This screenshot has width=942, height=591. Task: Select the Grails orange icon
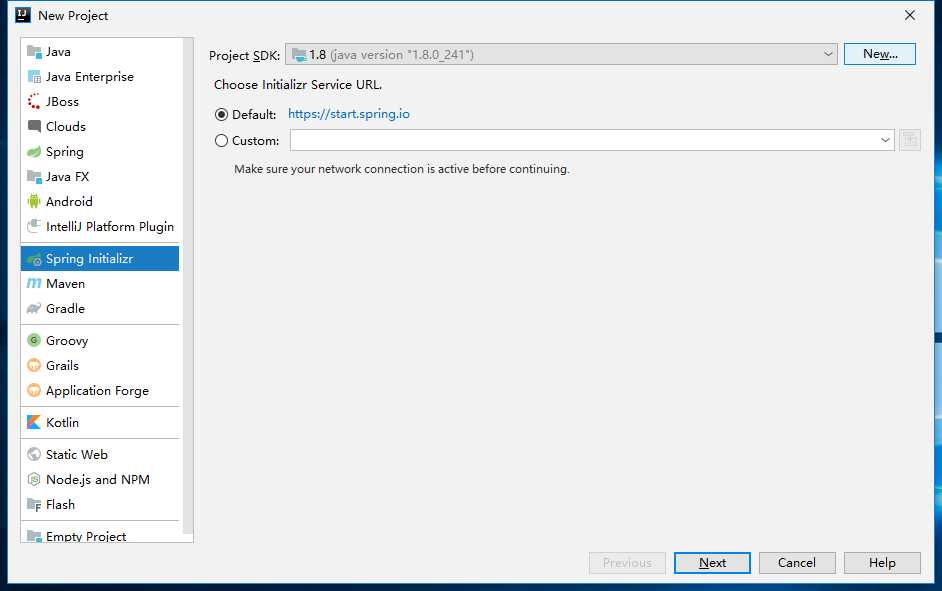click(x=34, y=365)
